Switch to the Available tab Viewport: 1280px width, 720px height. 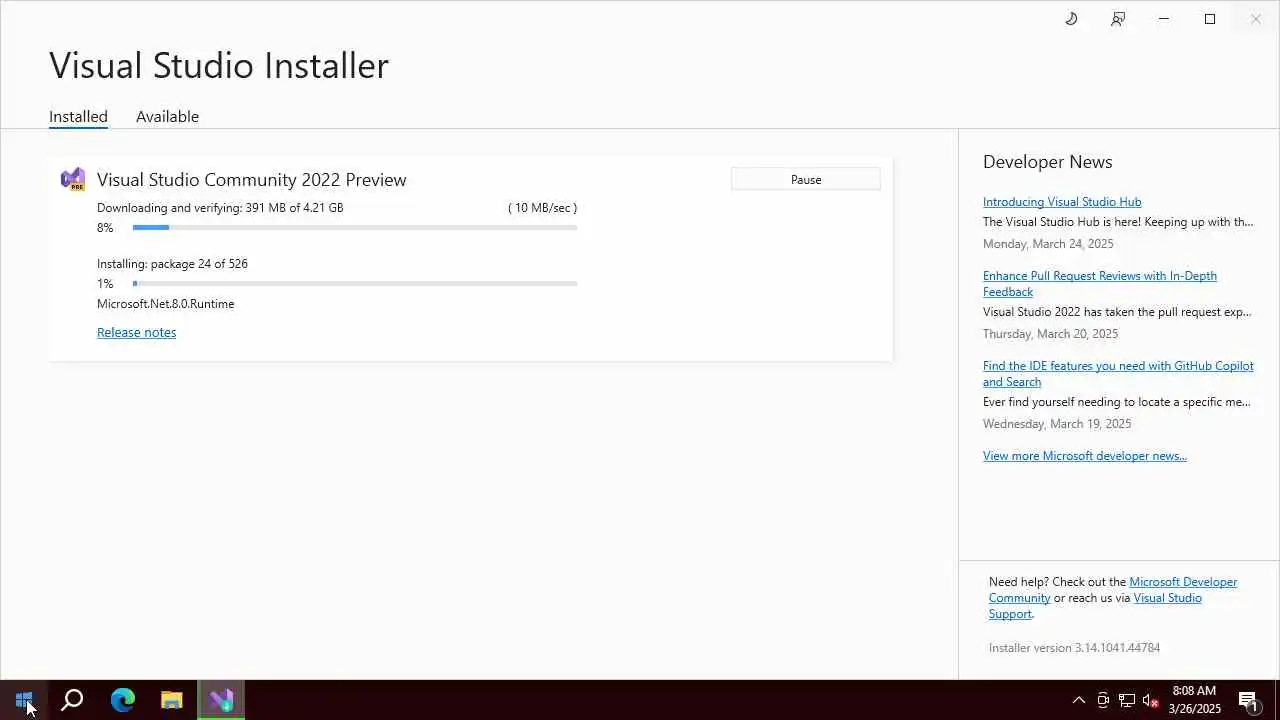167,116
